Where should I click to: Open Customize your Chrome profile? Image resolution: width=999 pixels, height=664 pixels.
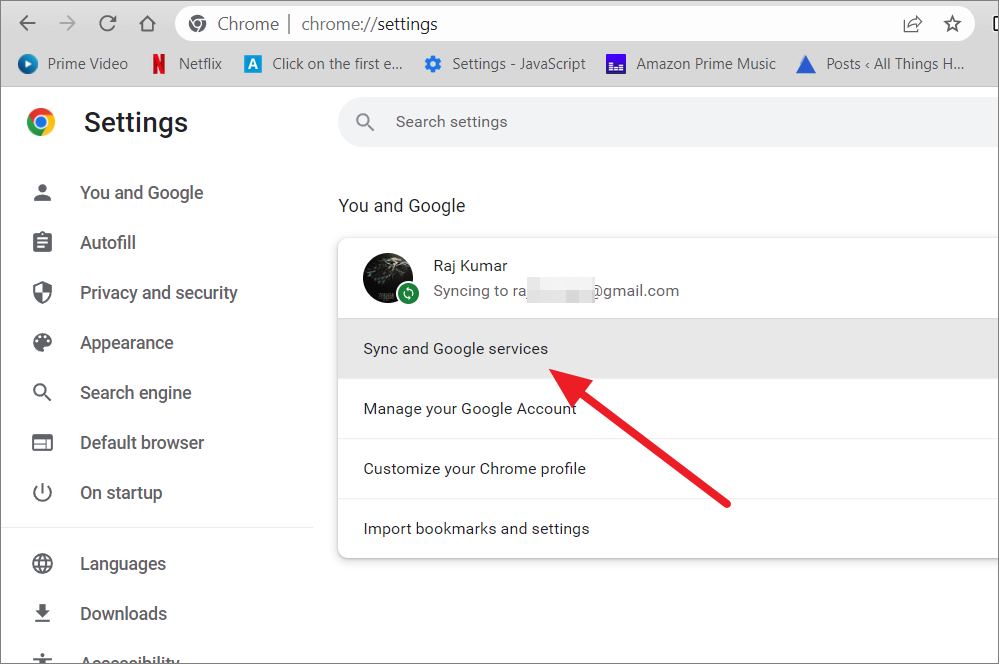pyautogui.click(x=668, y=468)
